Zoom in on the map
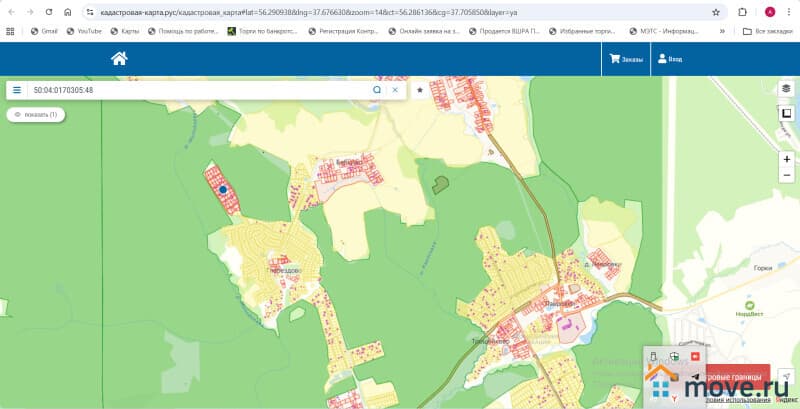Image resolution: width=800 pixels, height=409 pixels. pyautogui.click(x=786, y=159)
